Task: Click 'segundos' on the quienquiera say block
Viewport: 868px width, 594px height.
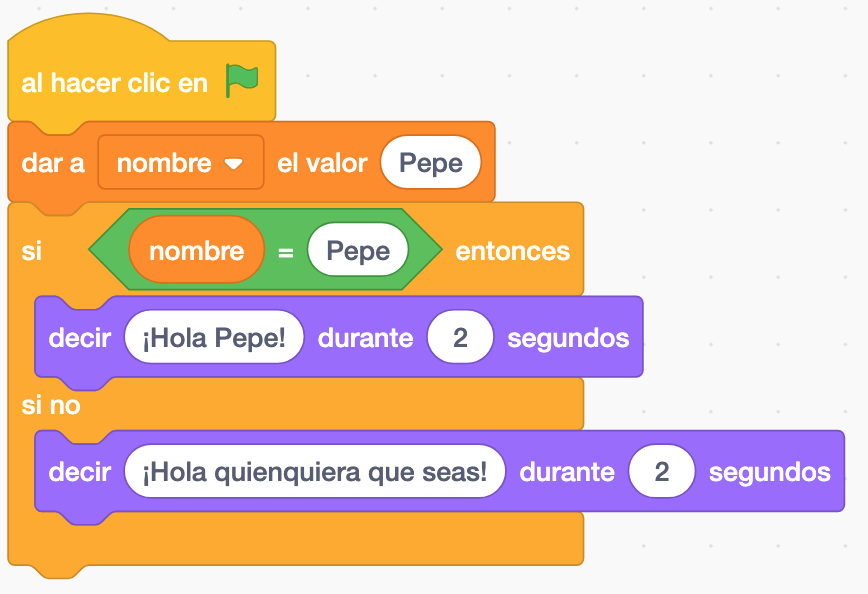Action: click(769, 472)
